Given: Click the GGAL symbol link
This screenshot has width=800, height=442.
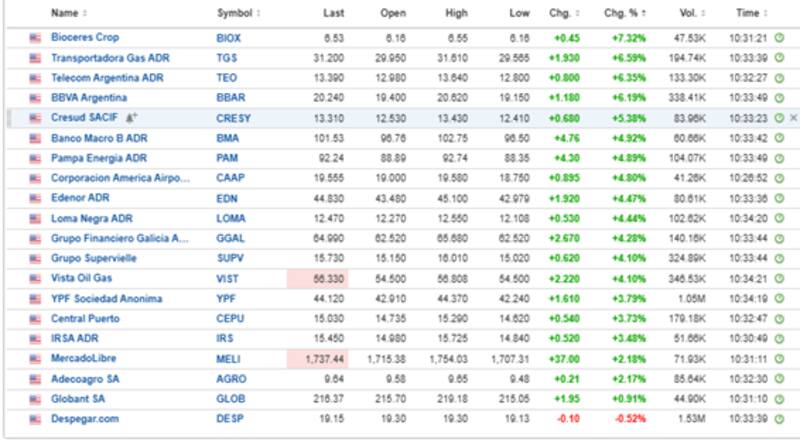Looking at the screenshot, I should 229,238.
